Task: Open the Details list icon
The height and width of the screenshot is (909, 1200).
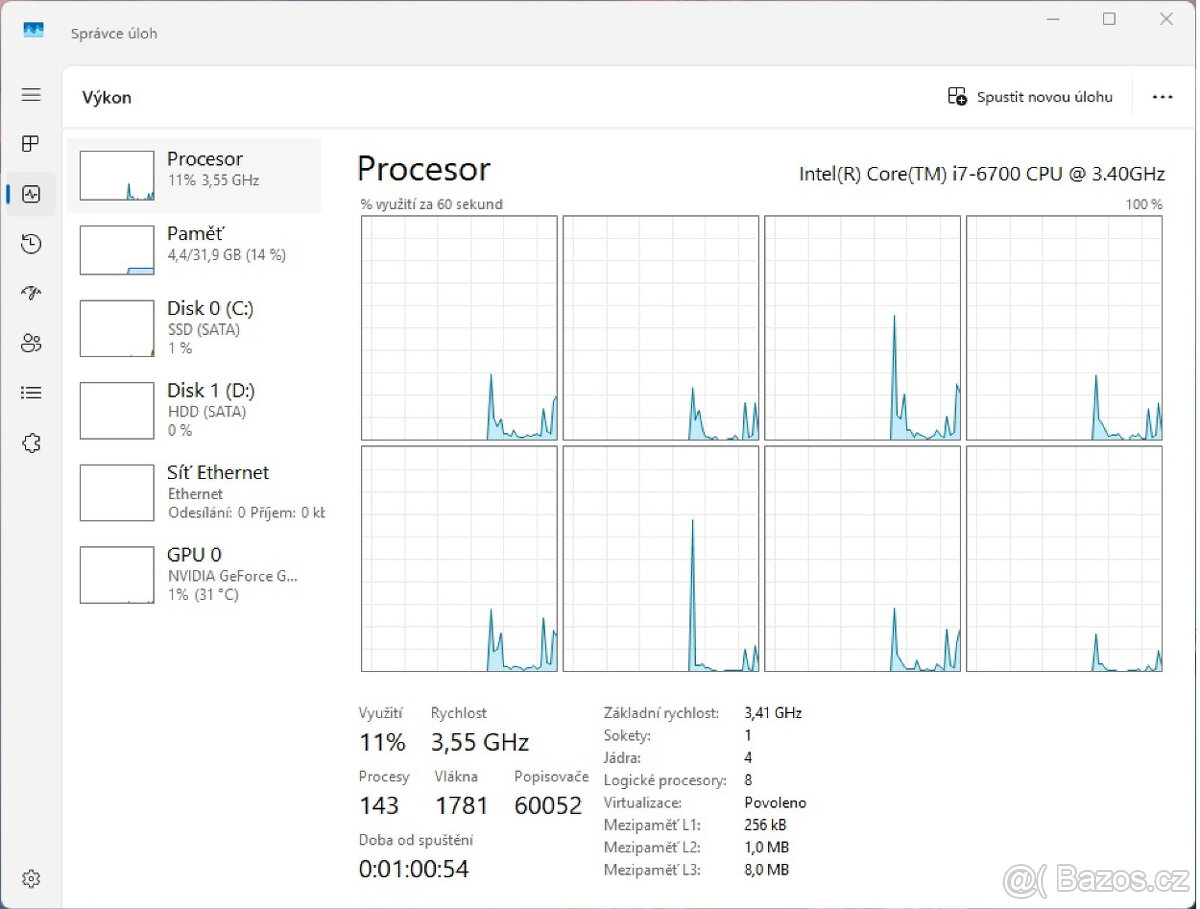Action: (x=31, y=392)
